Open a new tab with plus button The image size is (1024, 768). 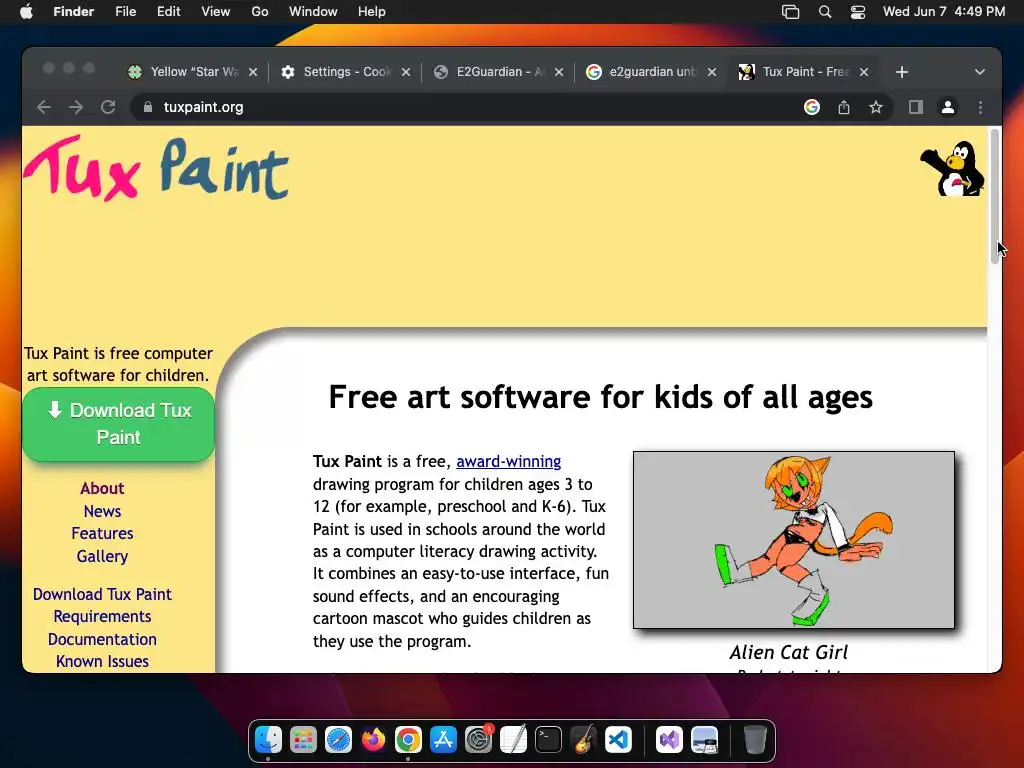pos(902,72)
